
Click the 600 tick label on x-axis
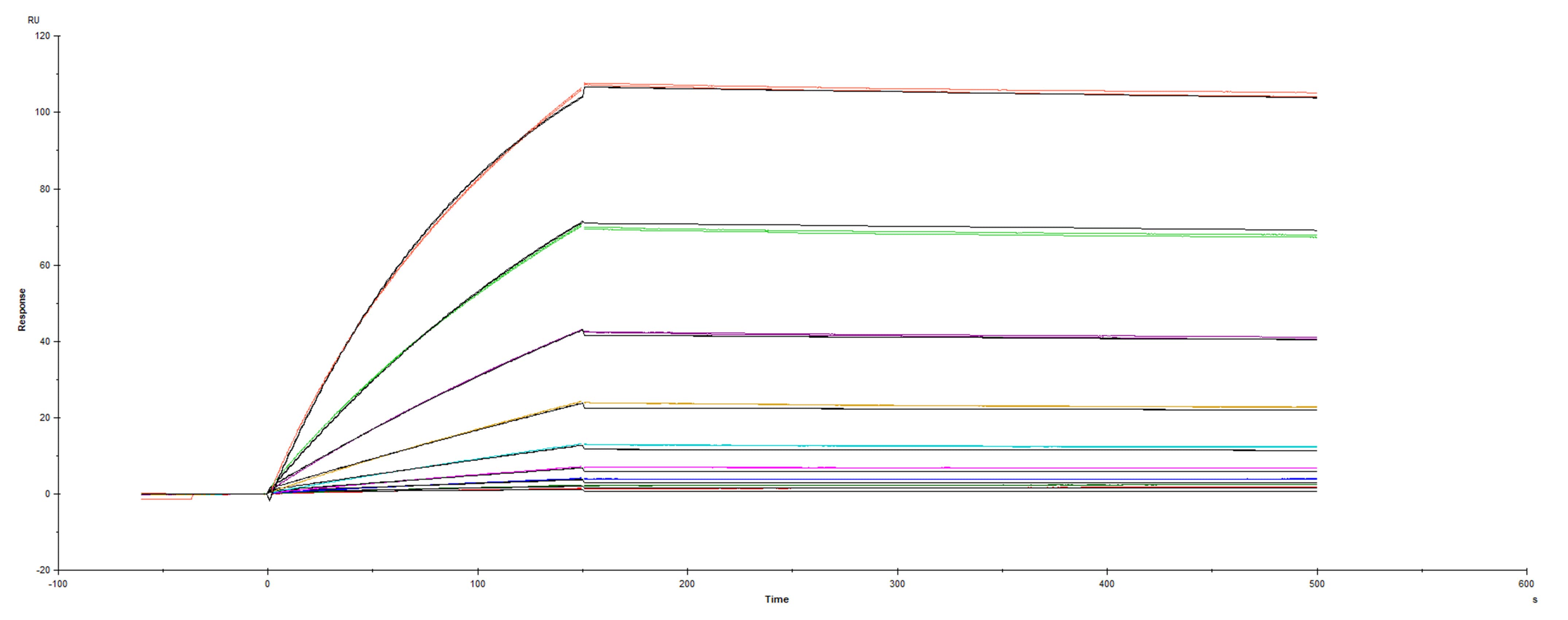click(1526, 584)
